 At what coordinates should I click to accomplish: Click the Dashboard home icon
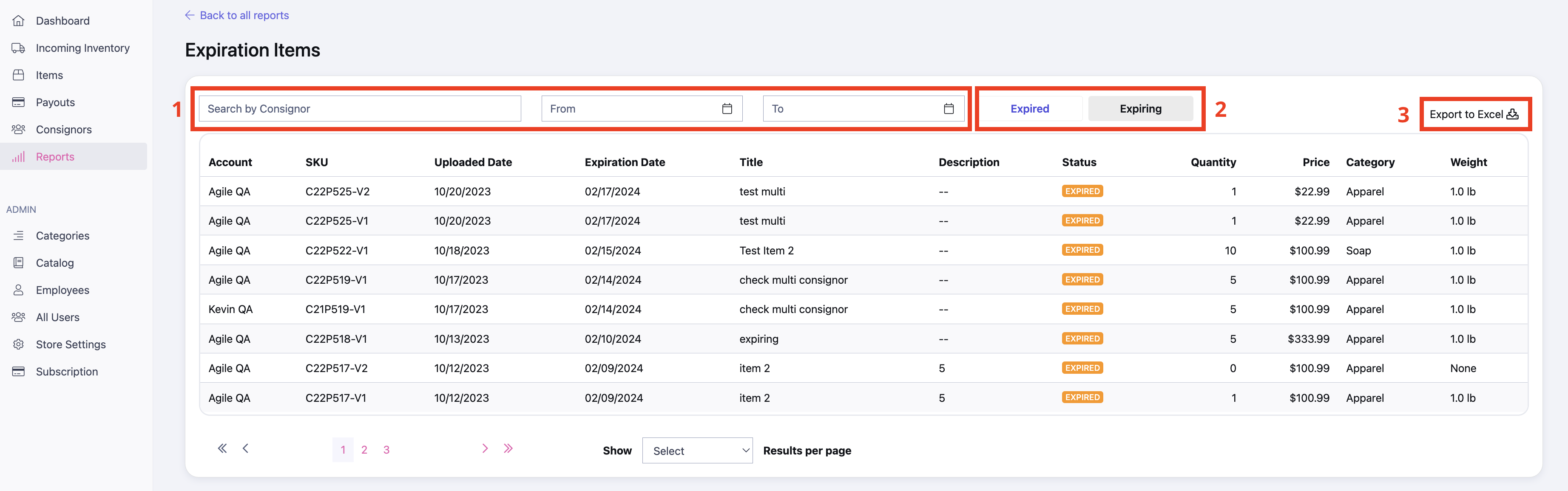18,21
